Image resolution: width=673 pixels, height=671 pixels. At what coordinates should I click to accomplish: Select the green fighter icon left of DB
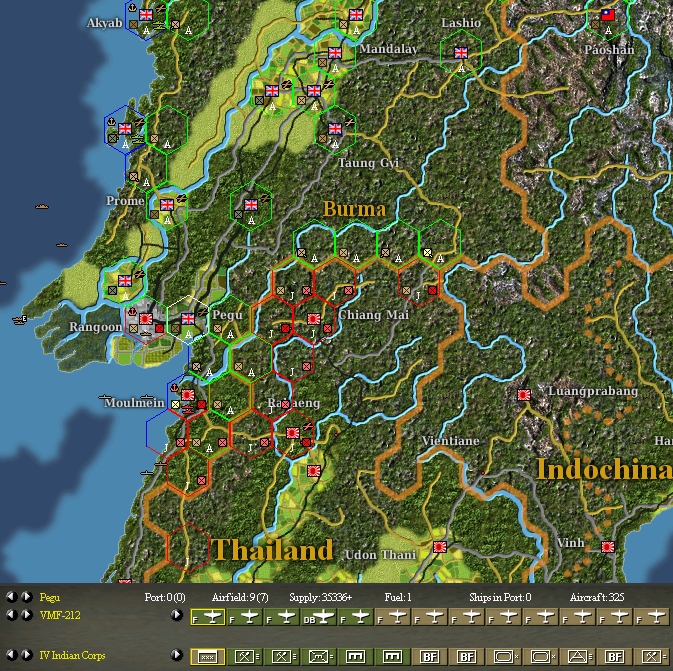(x=281, y=616)
